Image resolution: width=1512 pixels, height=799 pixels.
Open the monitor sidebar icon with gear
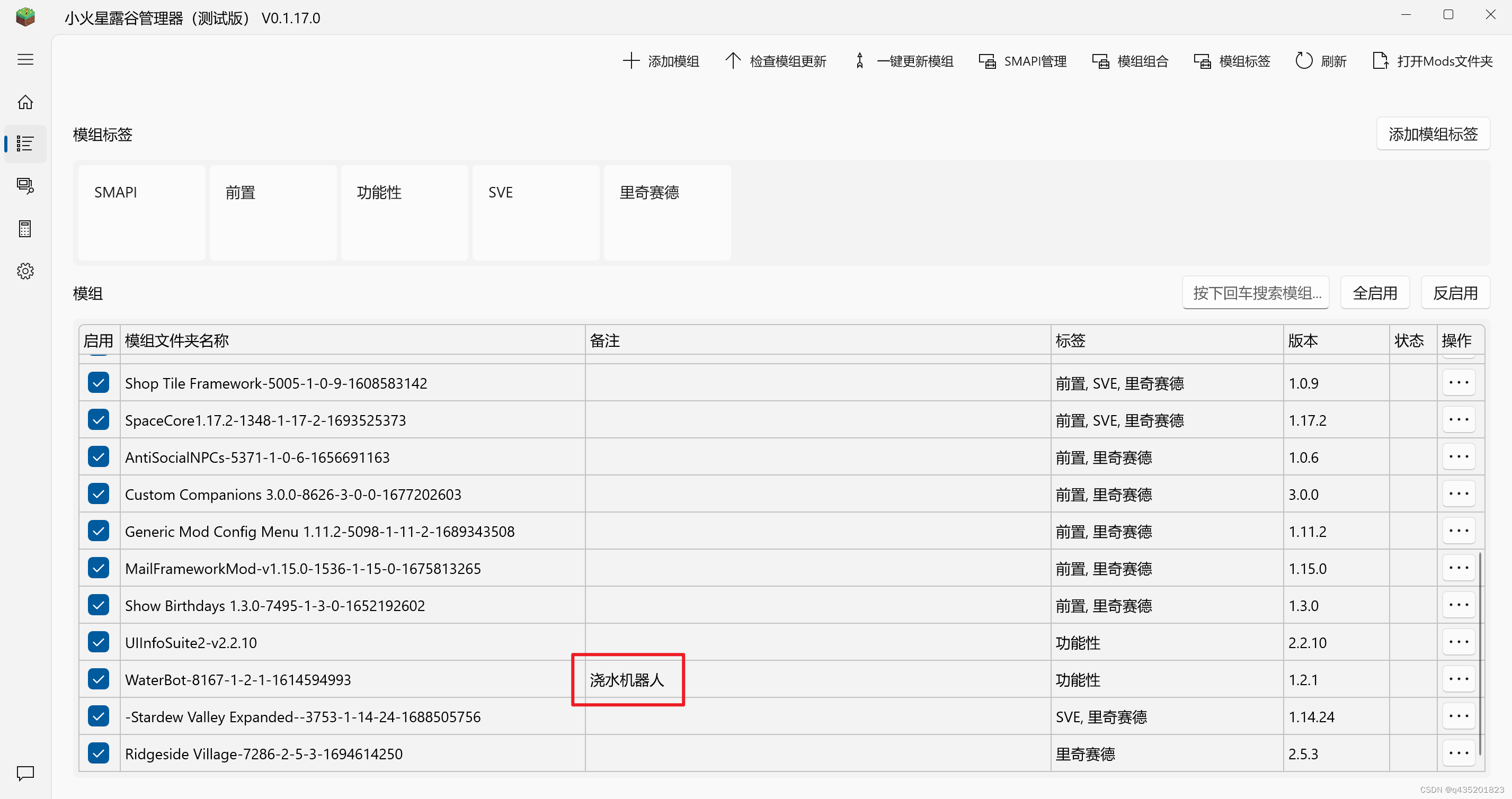(x=25, y=186)
